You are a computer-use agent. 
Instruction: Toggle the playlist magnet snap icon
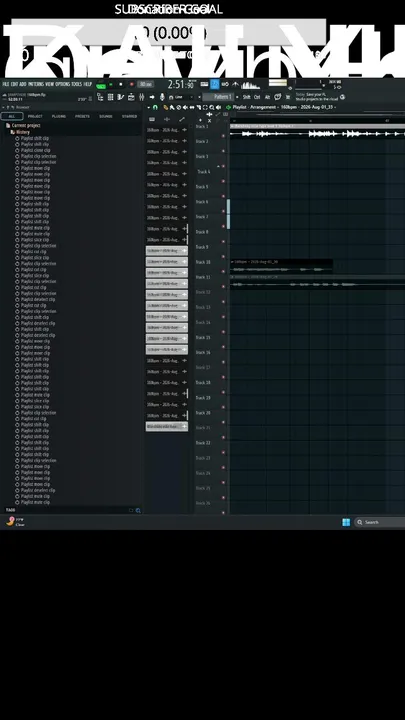coord(155,107)
